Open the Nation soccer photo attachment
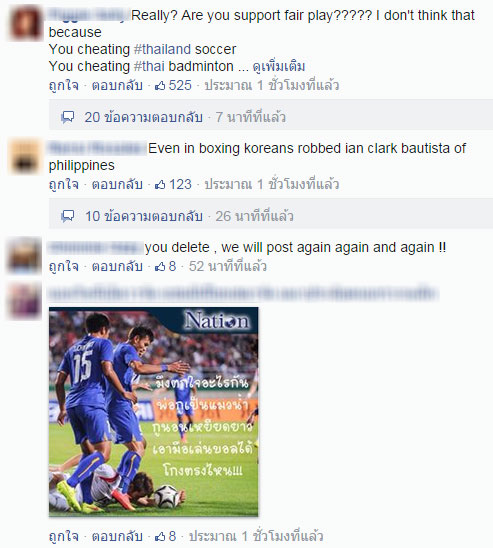The image size is (493, 548). click(x=154, y=412)
